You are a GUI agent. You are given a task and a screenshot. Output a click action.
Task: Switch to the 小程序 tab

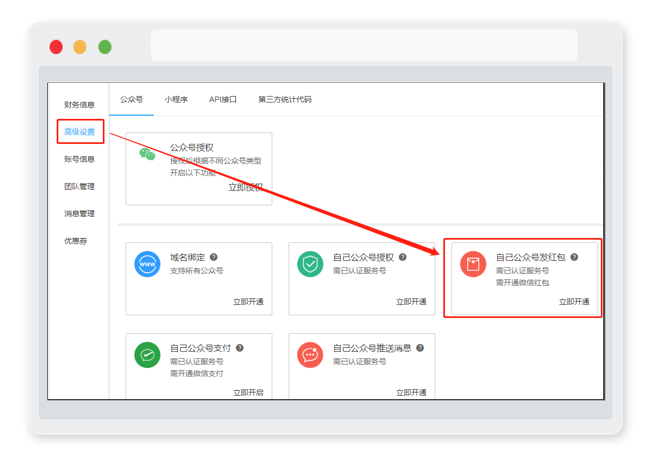[x=176, y=100]
